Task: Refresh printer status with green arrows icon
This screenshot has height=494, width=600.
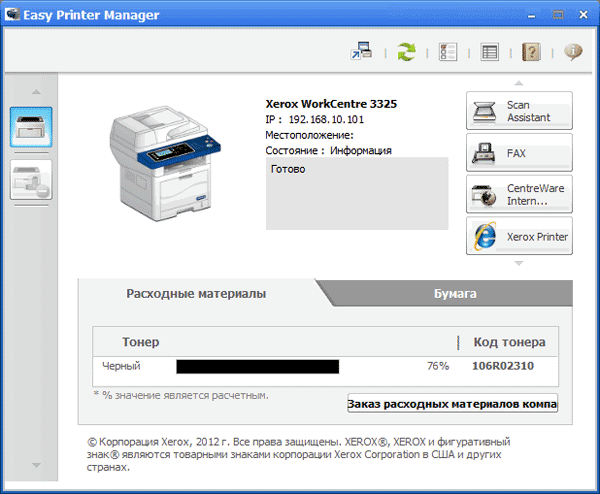Action: pyautogui.click(x=406, y=52)
